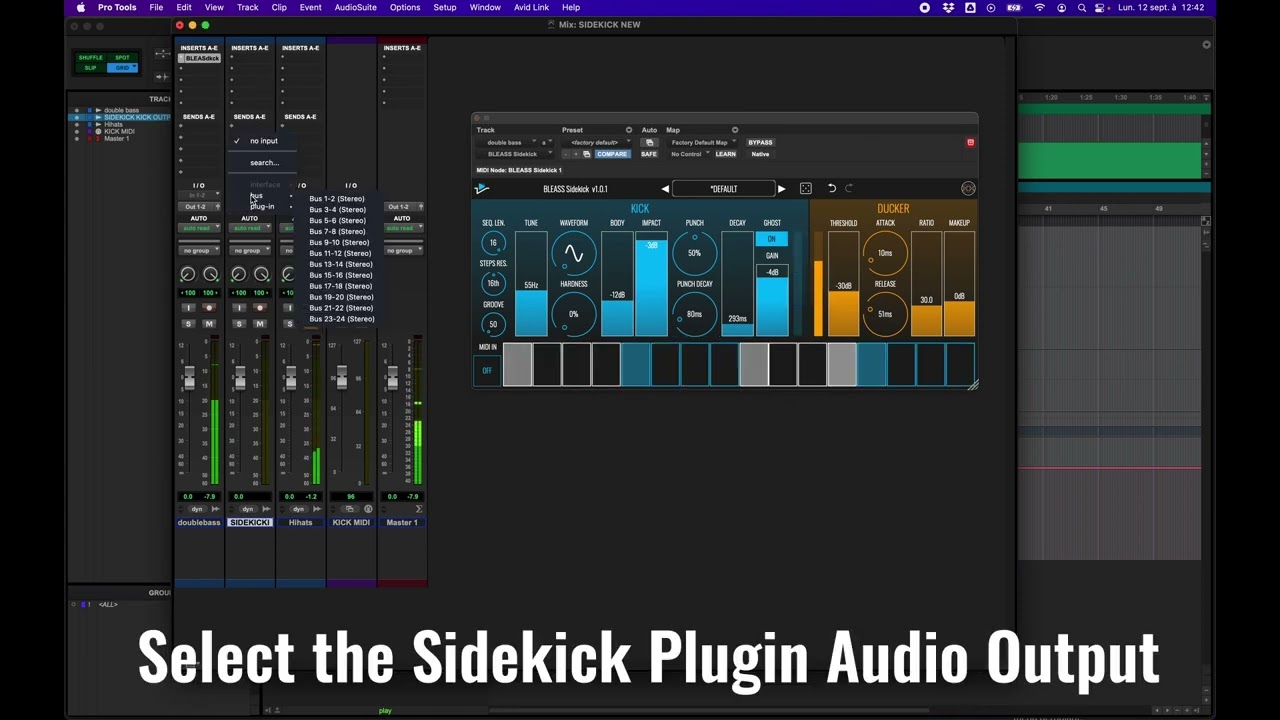Click the left pan knob on doublebass channel
This screenshot has height=720, width=1280.
click(187, 274)
